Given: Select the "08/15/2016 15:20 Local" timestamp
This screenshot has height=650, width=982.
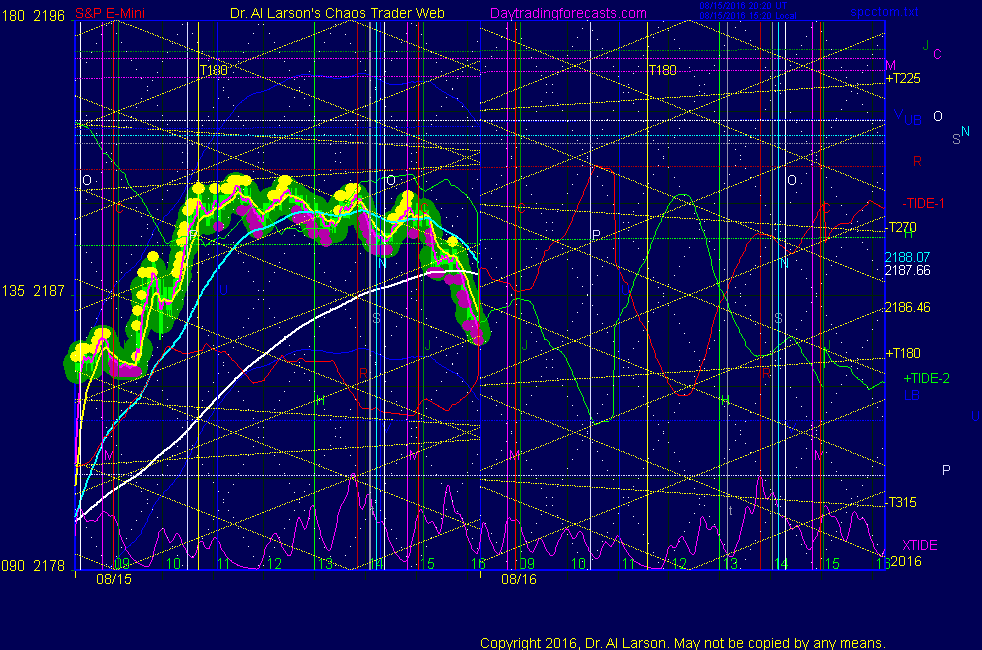Looking at the screenshot, I should (x=748, y=16).
